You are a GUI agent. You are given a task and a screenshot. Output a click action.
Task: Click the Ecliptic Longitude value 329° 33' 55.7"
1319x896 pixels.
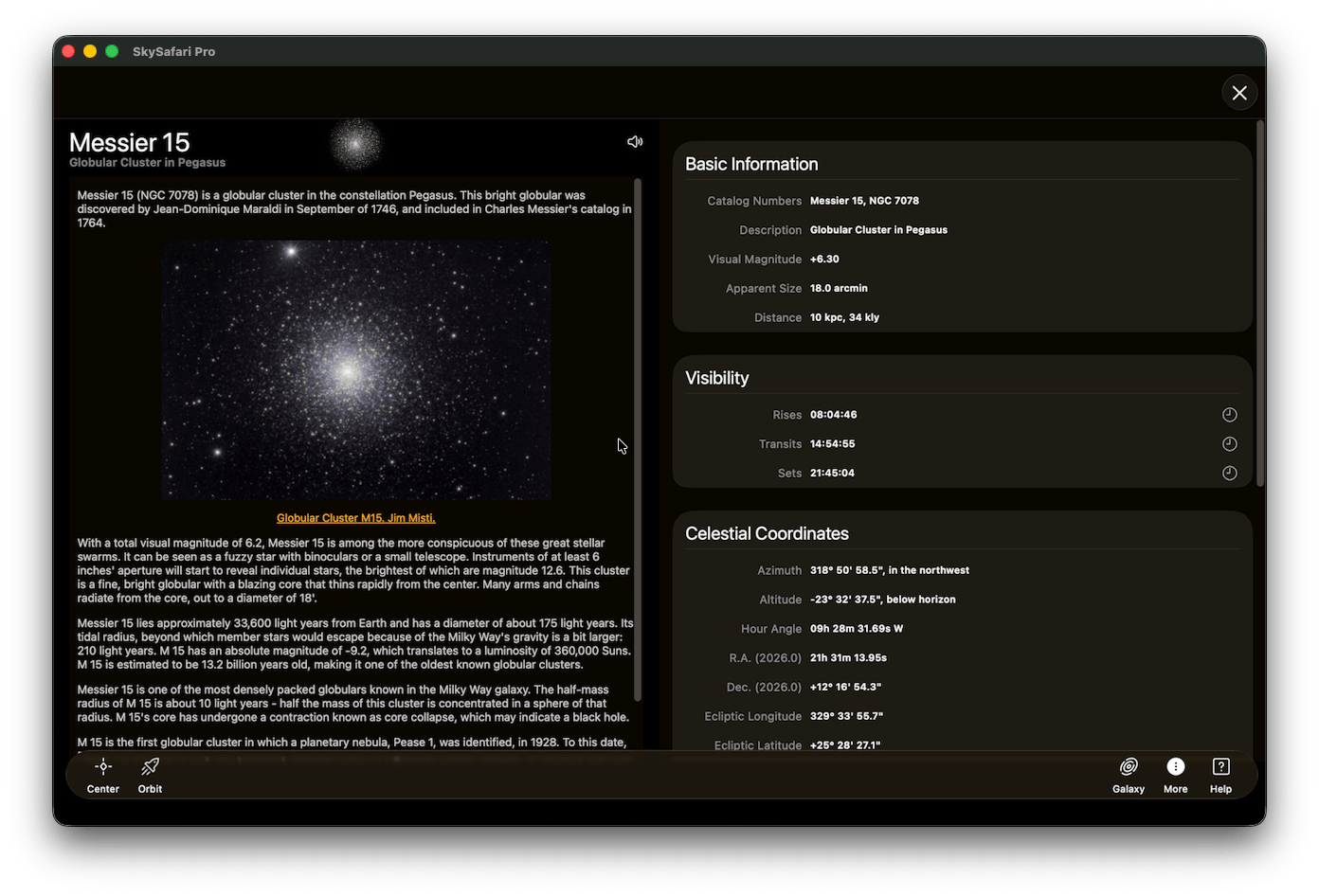pos(846,716)
